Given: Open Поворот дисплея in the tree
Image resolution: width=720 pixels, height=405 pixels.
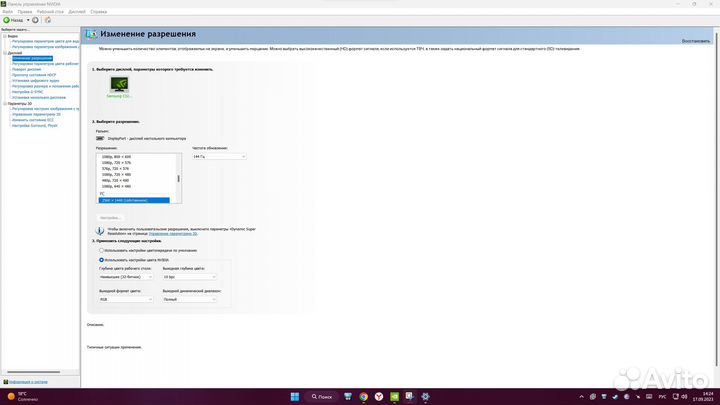Looking at the screenshot, I should coord(26,69).
